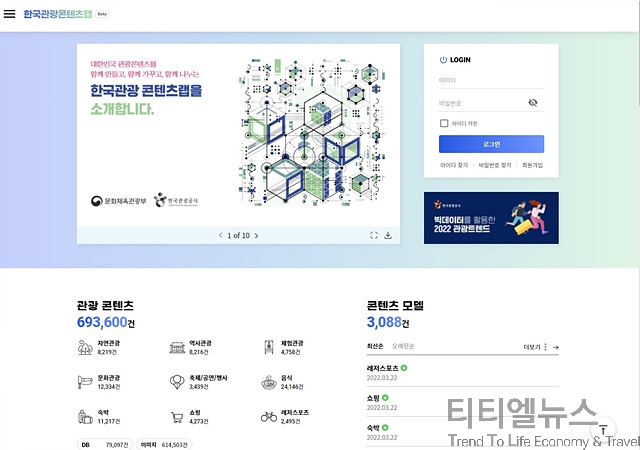640x450 pixels.
Task: Switch to the 최신순 sort tab
Action: point(375,346)
